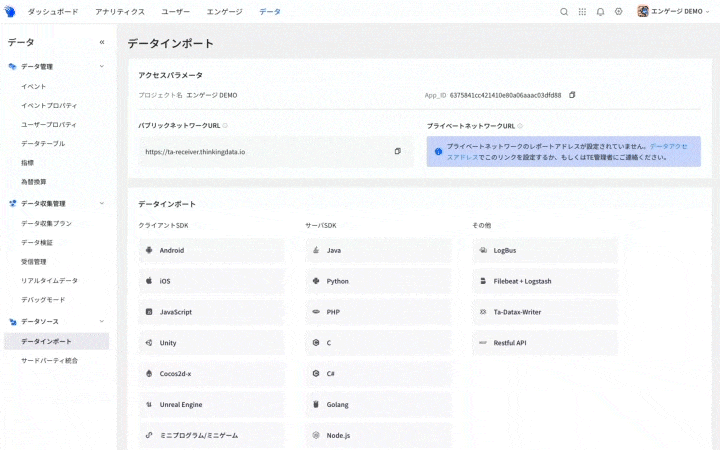Click the JavaScript SDK icon

[x=149, y=312]
